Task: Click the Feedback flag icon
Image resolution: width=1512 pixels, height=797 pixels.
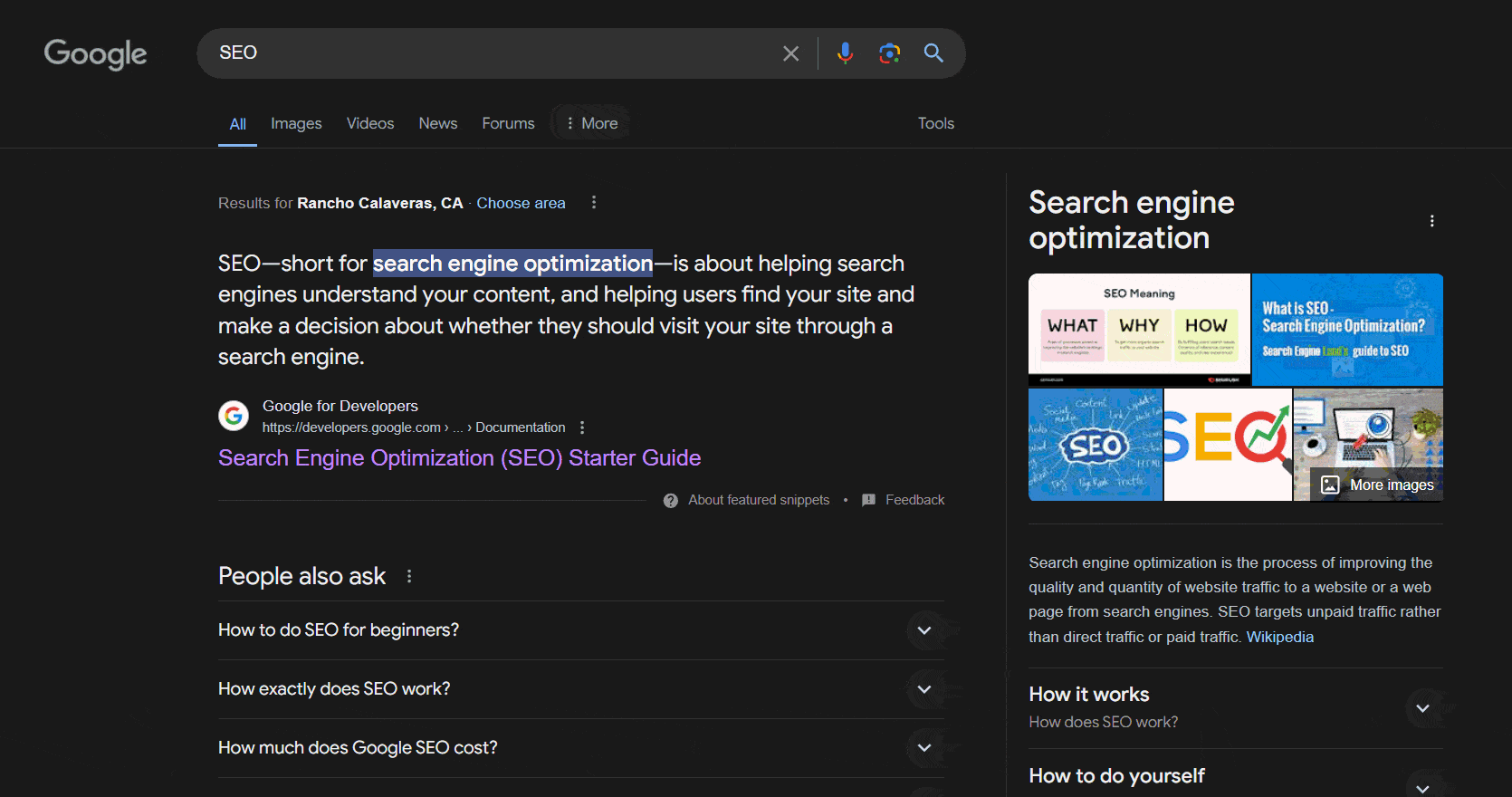Action: pyautogui.click(x=869, y=500)
